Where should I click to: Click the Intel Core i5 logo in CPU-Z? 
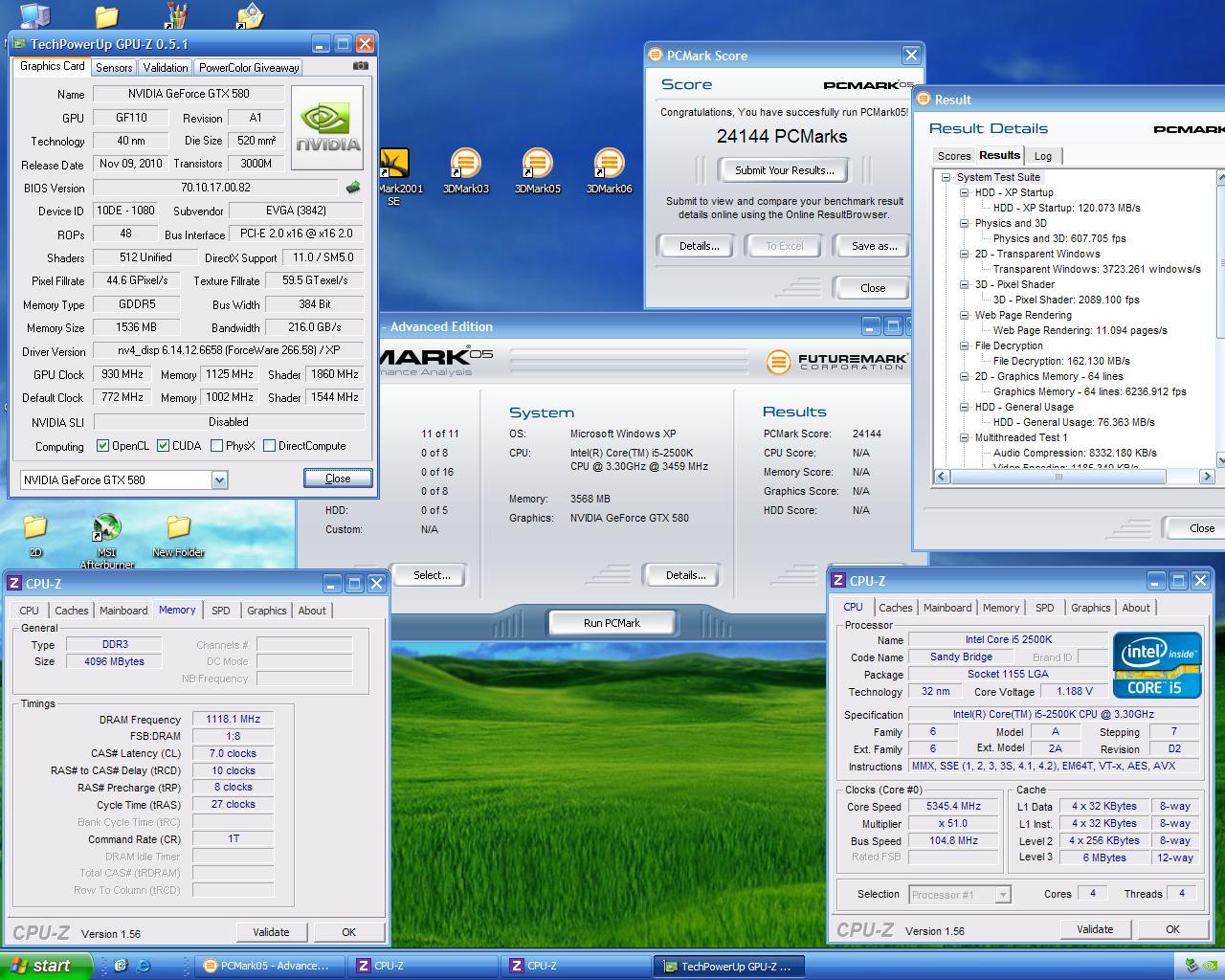click(x=1157, y=664)
